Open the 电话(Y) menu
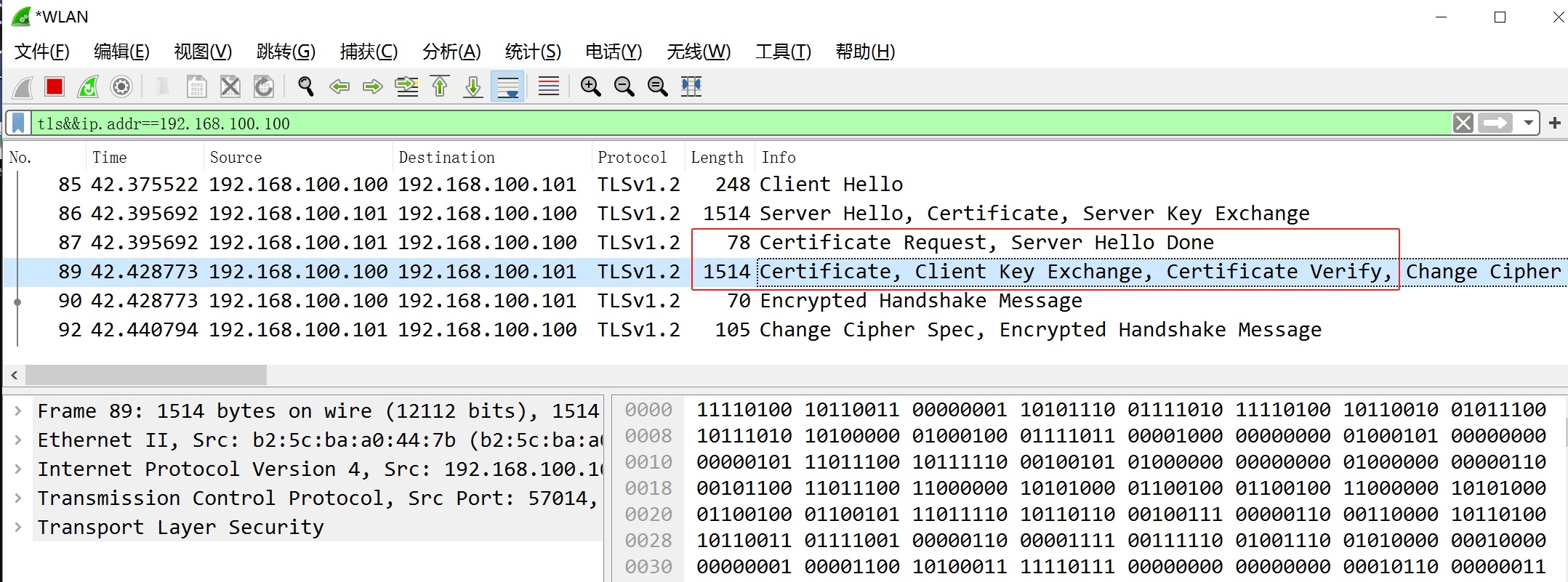 (614, 52)
